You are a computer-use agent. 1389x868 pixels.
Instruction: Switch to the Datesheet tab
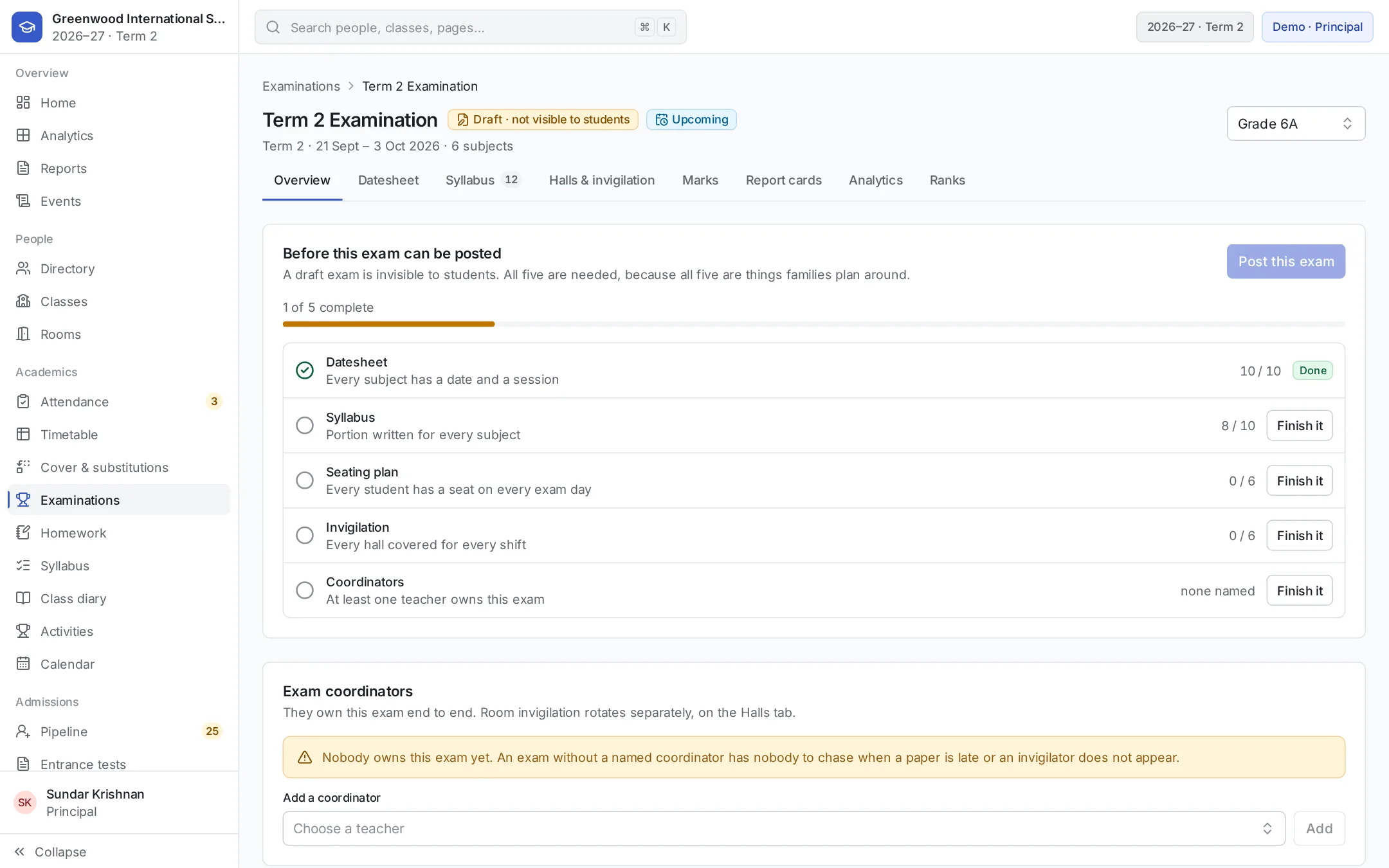click(x=388, y=180)
